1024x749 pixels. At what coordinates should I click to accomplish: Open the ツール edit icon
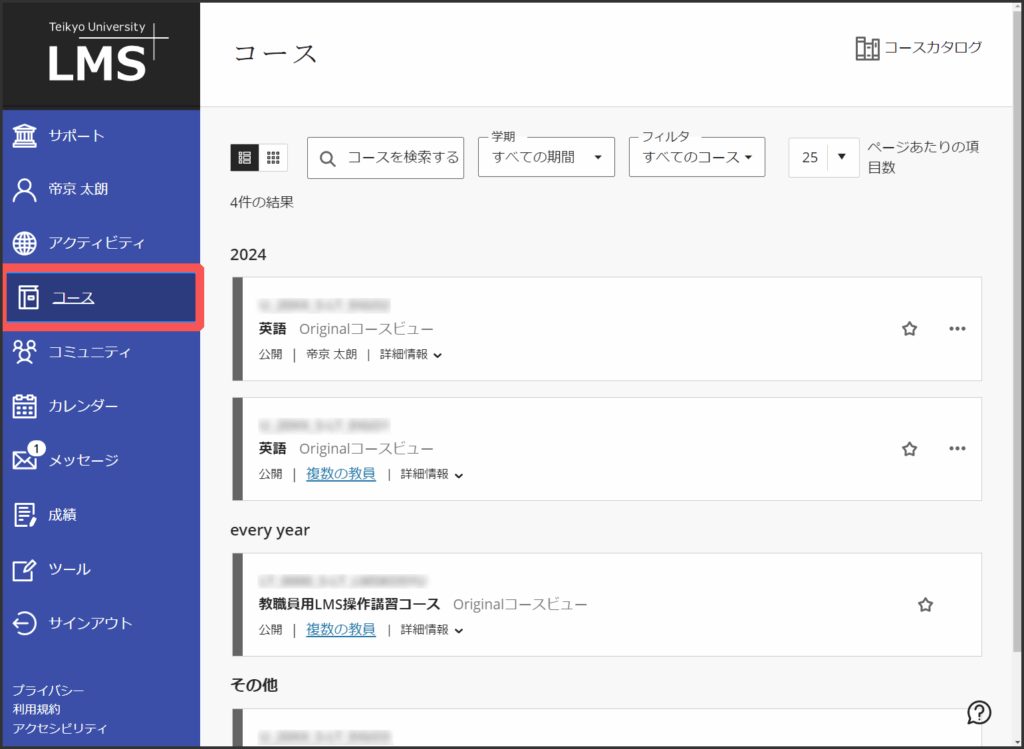24,569
